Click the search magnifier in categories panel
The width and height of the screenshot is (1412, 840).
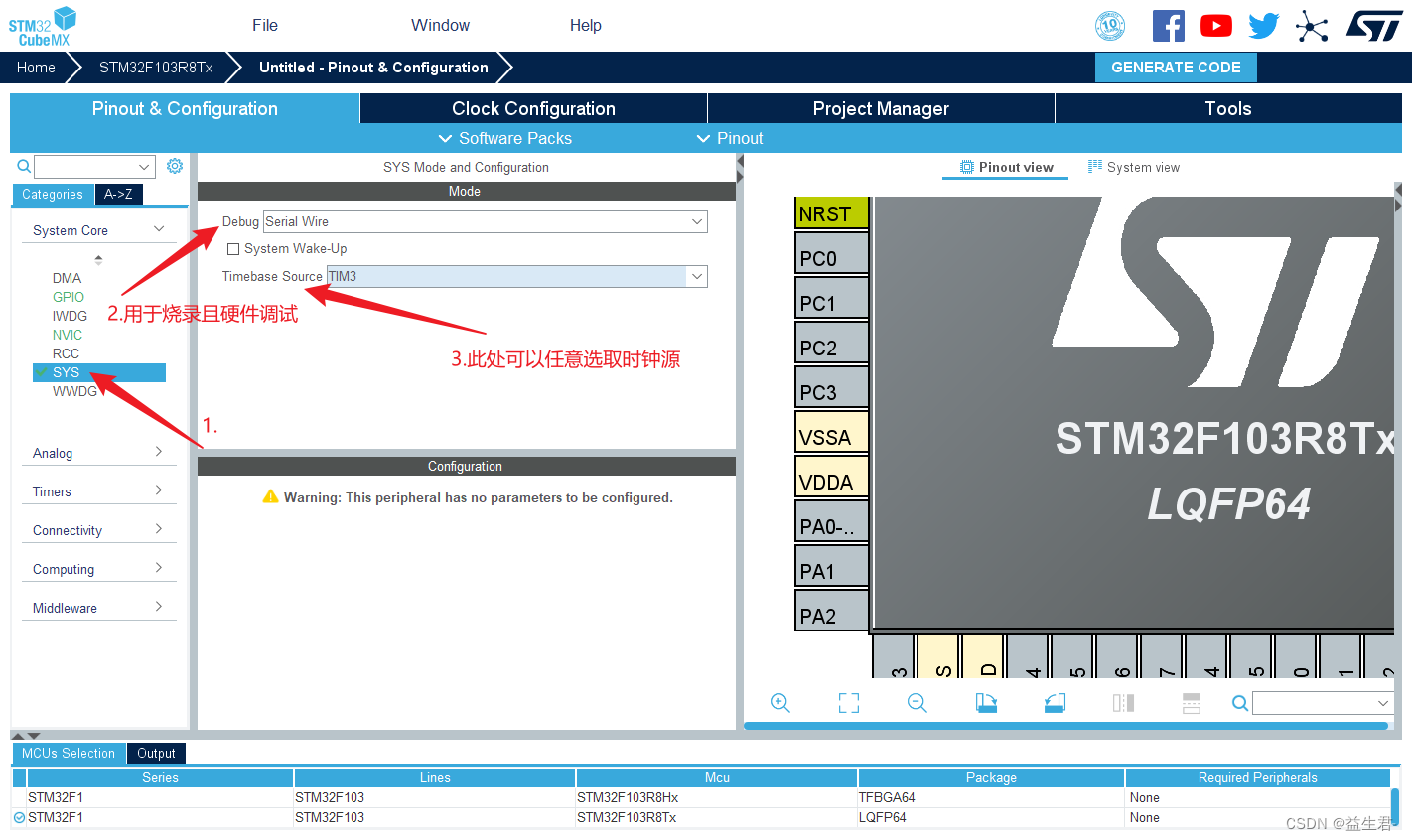[24, 166]
